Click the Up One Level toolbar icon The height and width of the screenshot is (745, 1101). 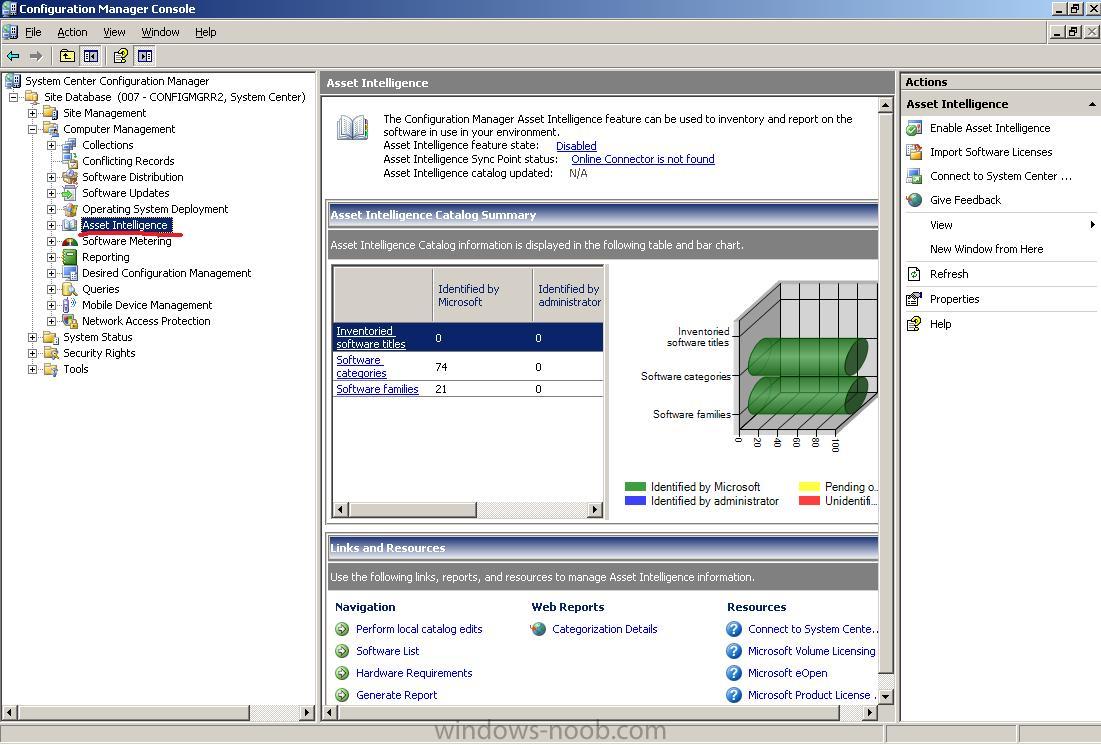pyautogui.click(x=67, y=56)
